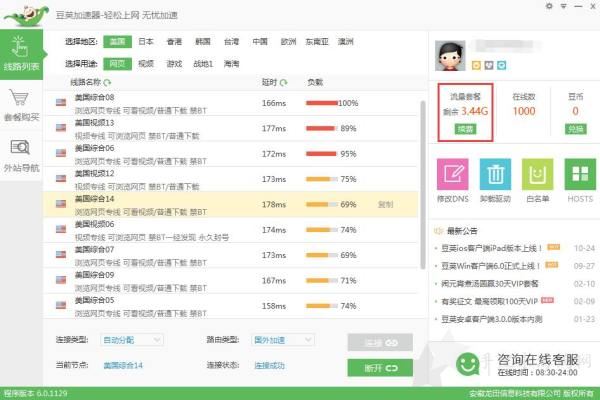Open the 外站导航 navigation panel
The image size is (600, 400).
pyautogui.click(x=21, y=156)
